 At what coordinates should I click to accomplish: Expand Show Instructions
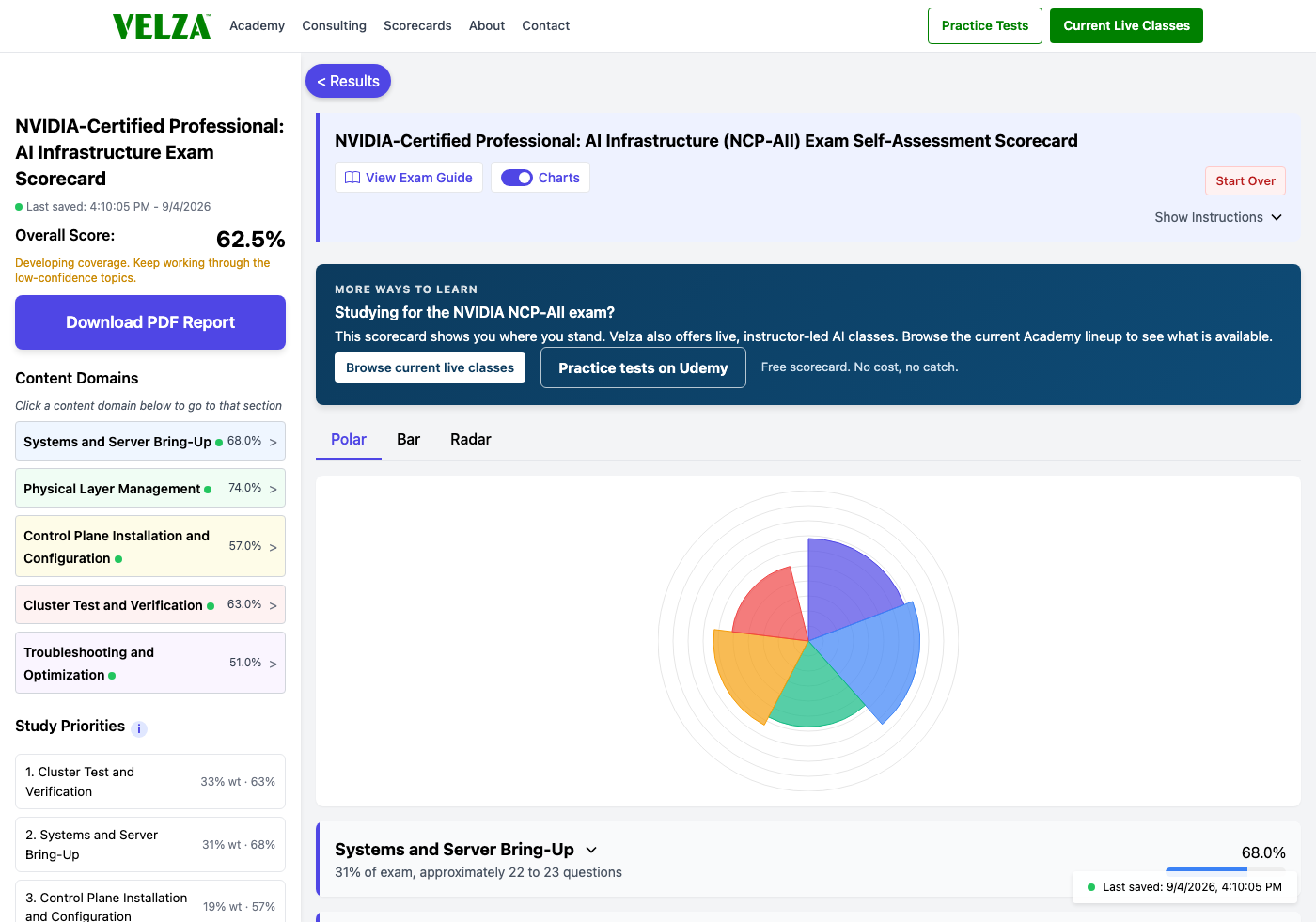pos(1218,217)
